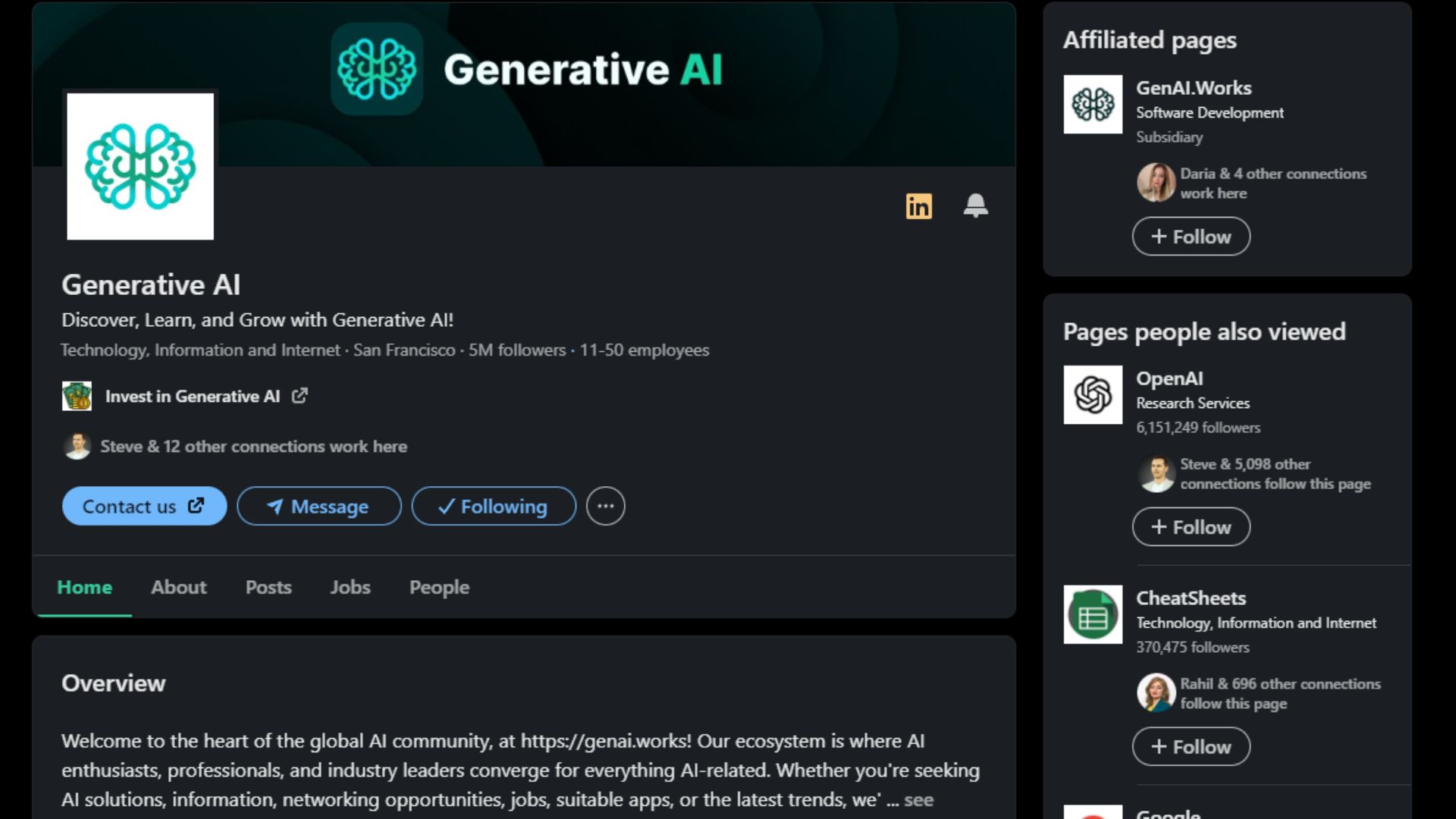This screenshot has width=1456, height=819.
Task: View Steve & 5,098 other connections
Action: click(1276, 474)
